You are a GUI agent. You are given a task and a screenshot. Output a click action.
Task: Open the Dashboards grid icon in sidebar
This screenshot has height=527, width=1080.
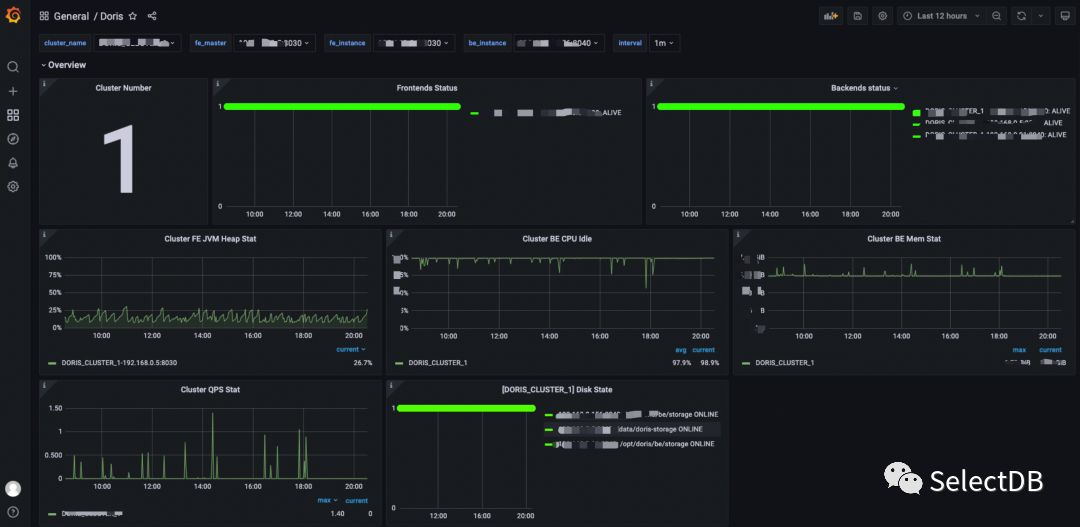tap(12, 115)
